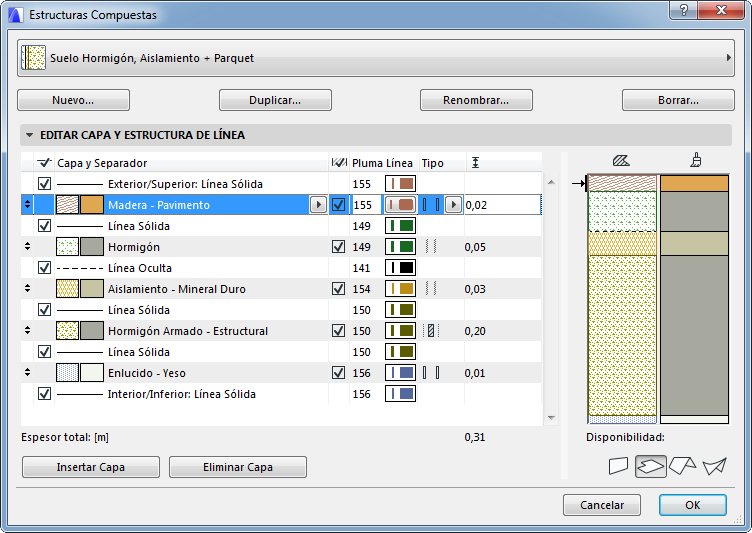The width and height of the screenshot is (752, 533).
Task: Click the Help question mark button
Action: click(684, 10)
